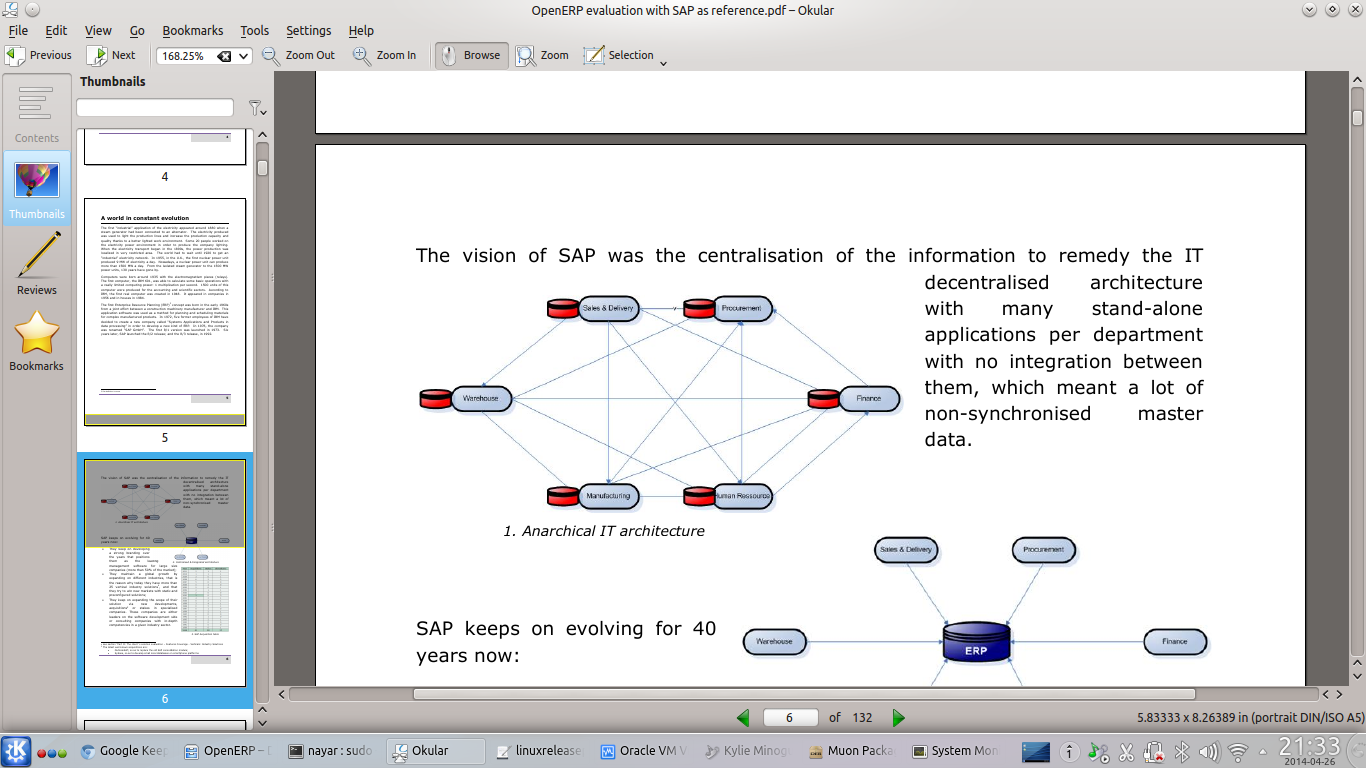Open the KDE application launcher

pyautogui.click(x=16, y=751)
